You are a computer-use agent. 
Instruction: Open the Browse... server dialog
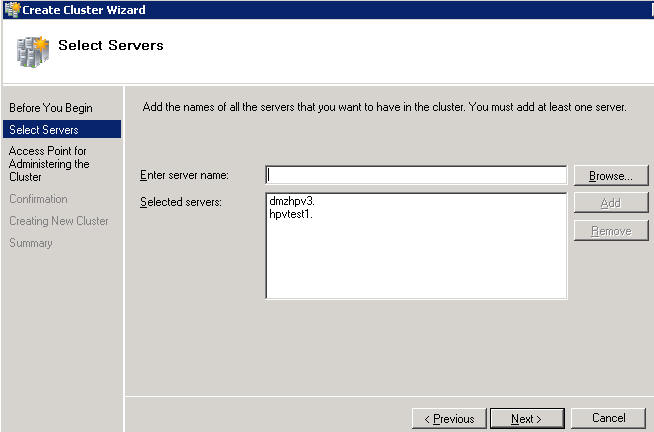[611, 176]
